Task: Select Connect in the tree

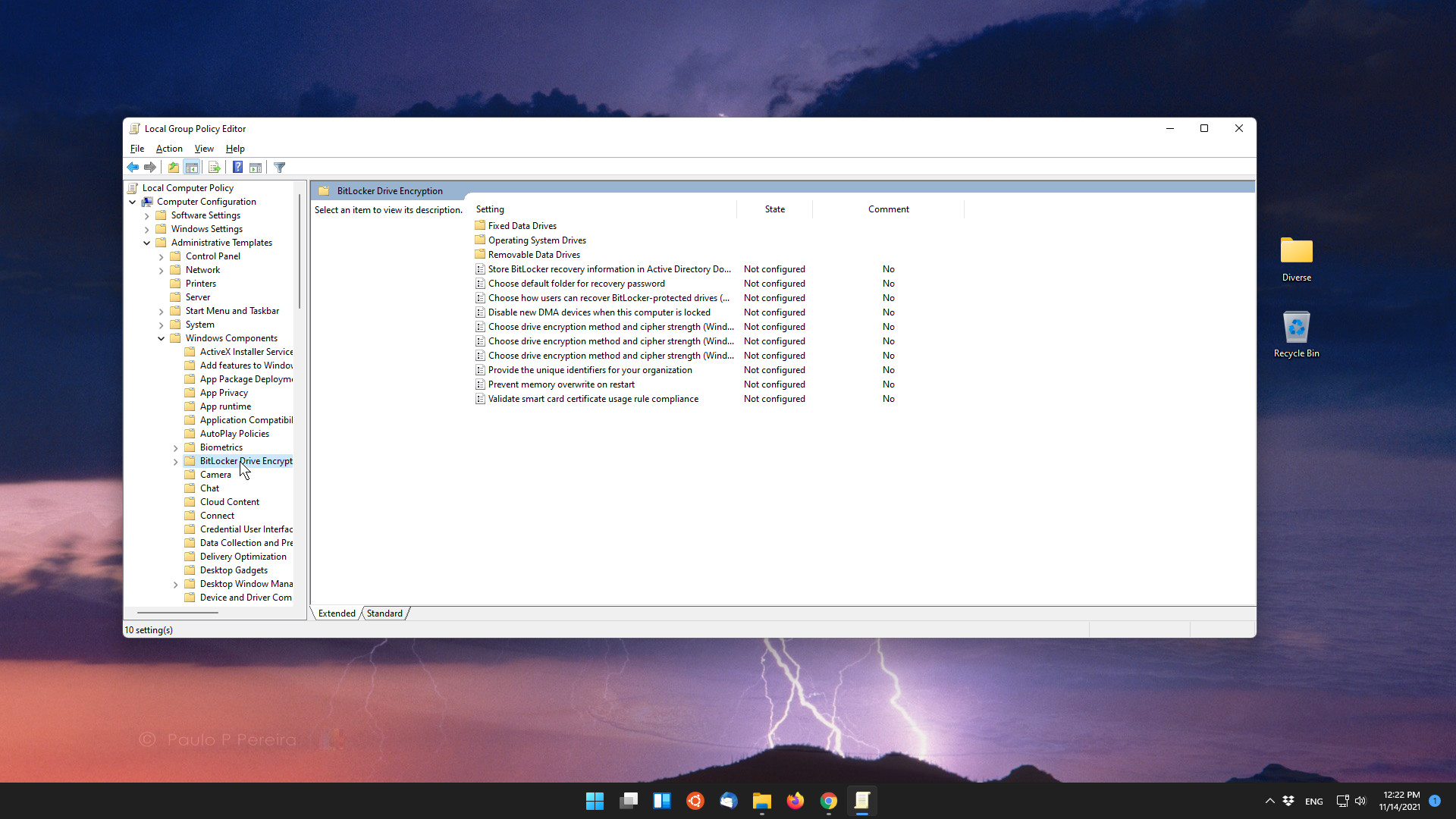Action: tap(217, 516)
